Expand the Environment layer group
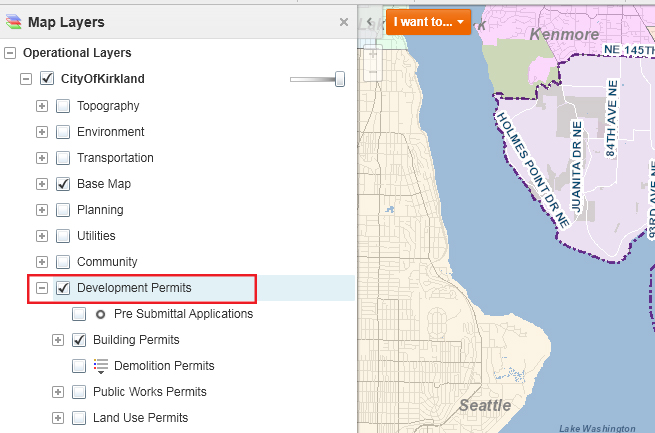655x433 pixels. tap(42, 132)
